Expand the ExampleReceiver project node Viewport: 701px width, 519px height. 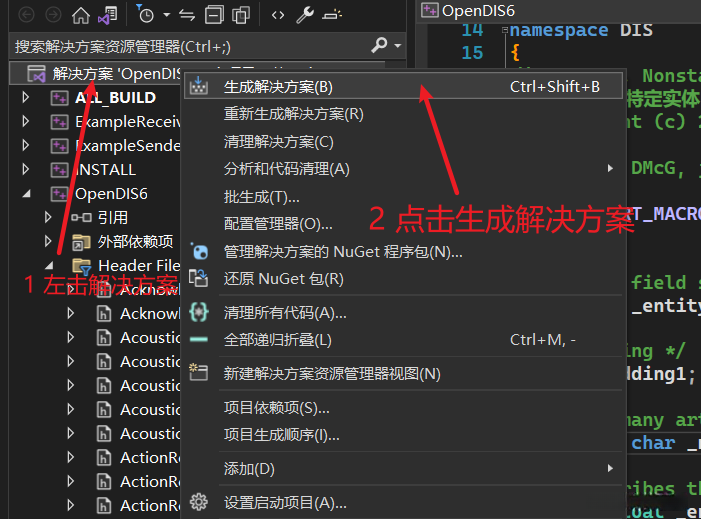25,121
